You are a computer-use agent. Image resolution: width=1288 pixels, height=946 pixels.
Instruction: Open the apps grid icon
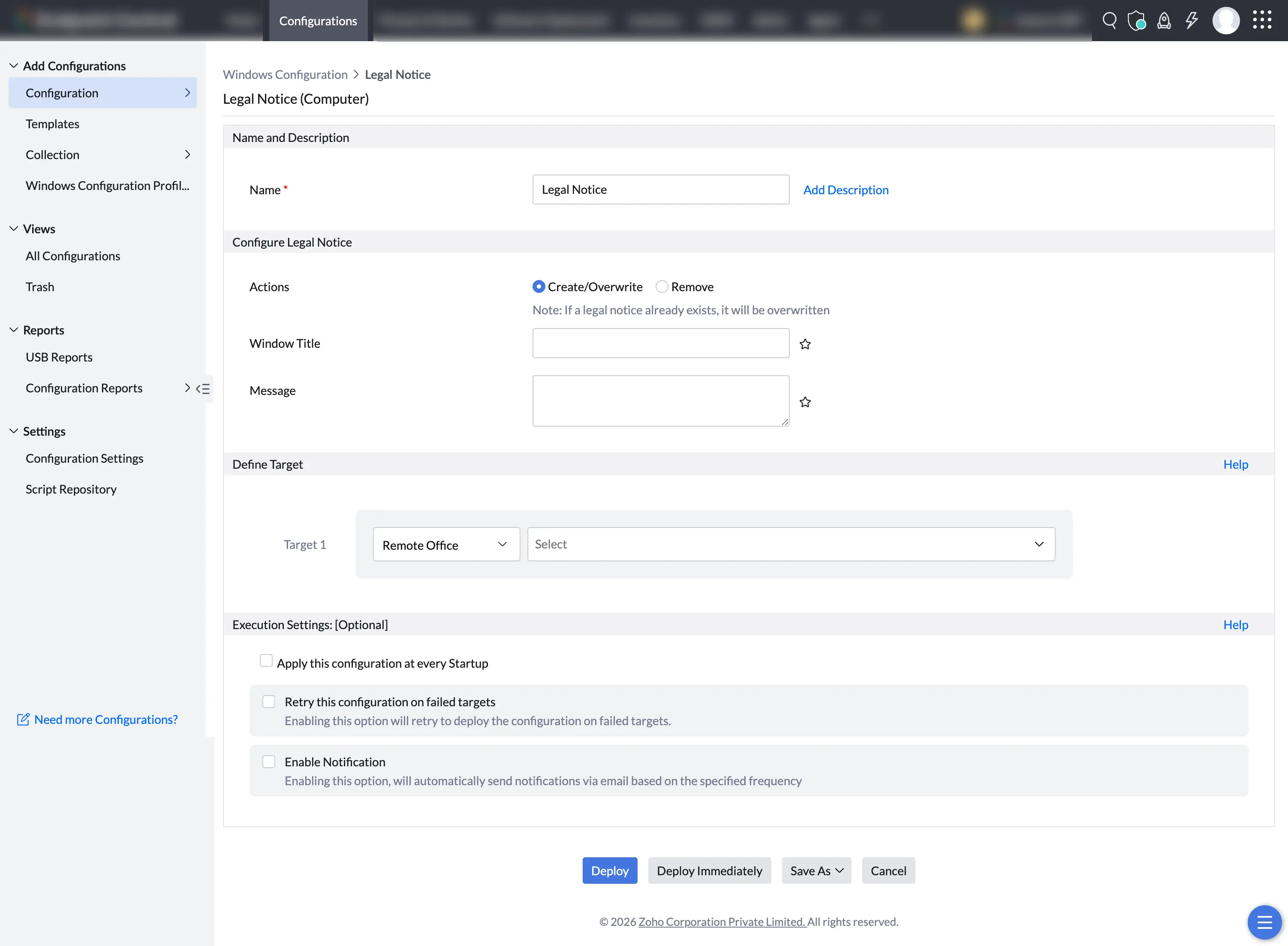point(1262,20)
